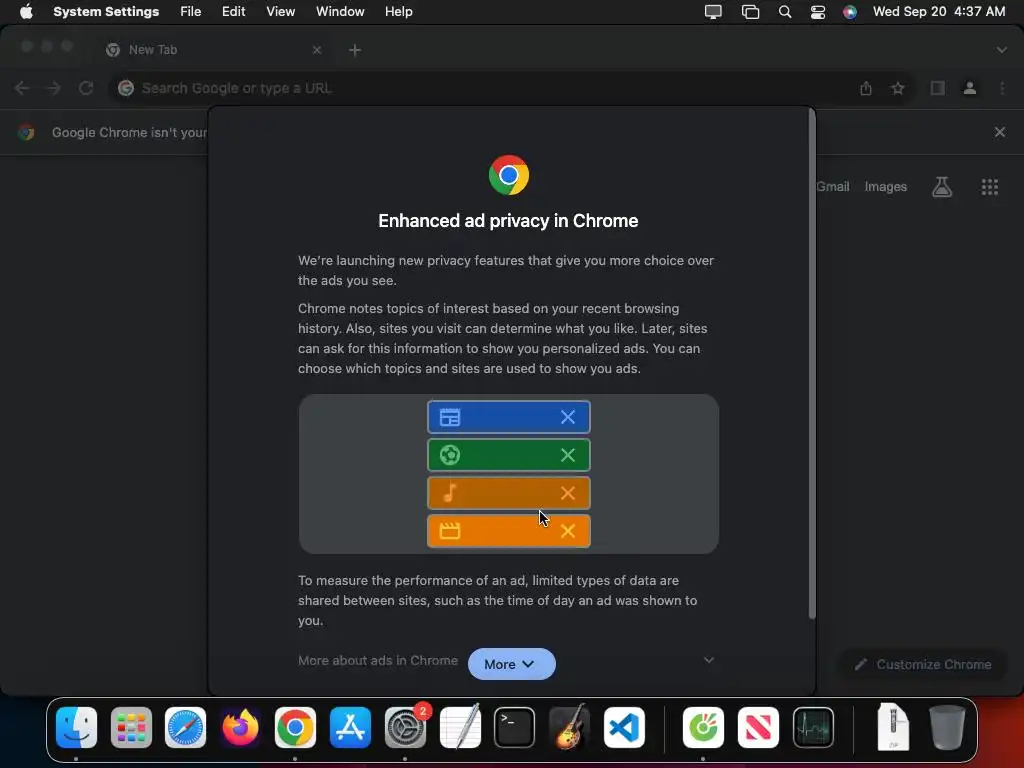
Task: Open TextEdit from the Dock
Action: pyautogui.click(x=460, y=727)
